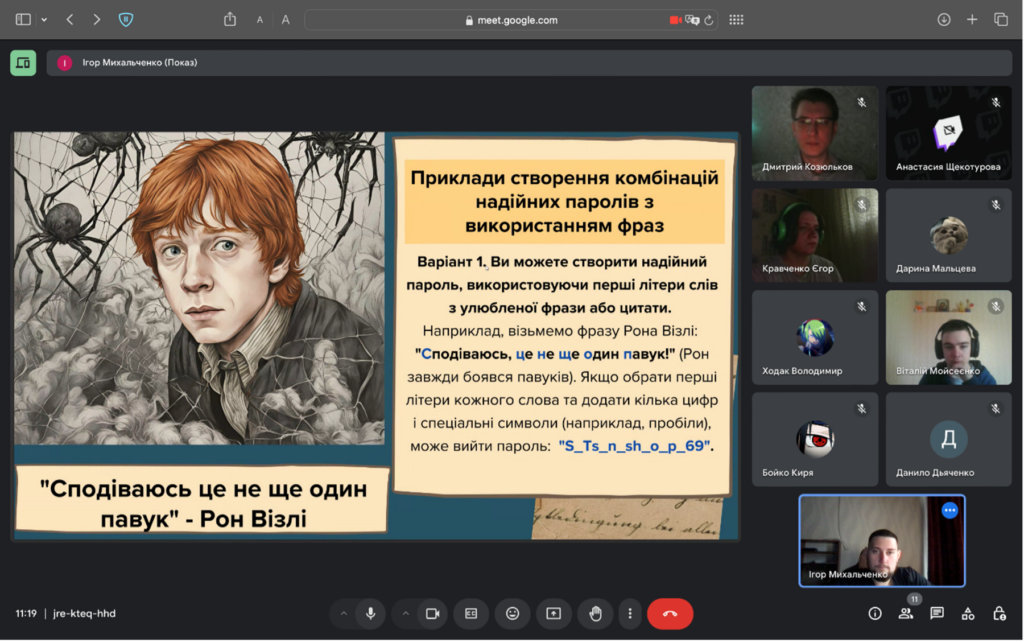
Task: Focus the meet.google.com address bar
Action: pos(511,20)
